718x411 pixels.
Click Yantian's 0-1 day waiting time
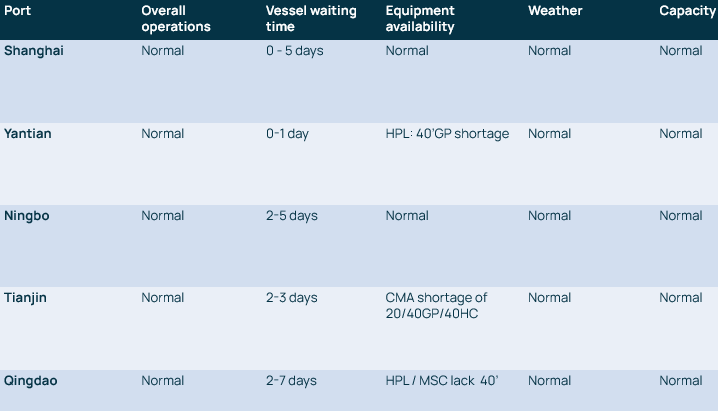287,134
